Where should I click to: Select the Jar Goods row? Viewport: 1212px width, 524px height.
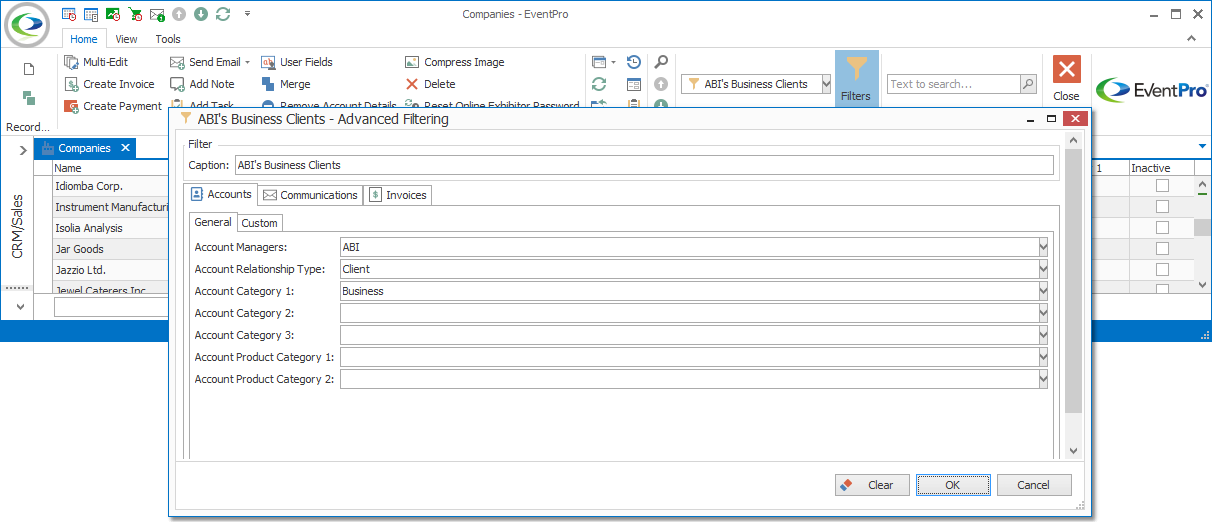110,249
